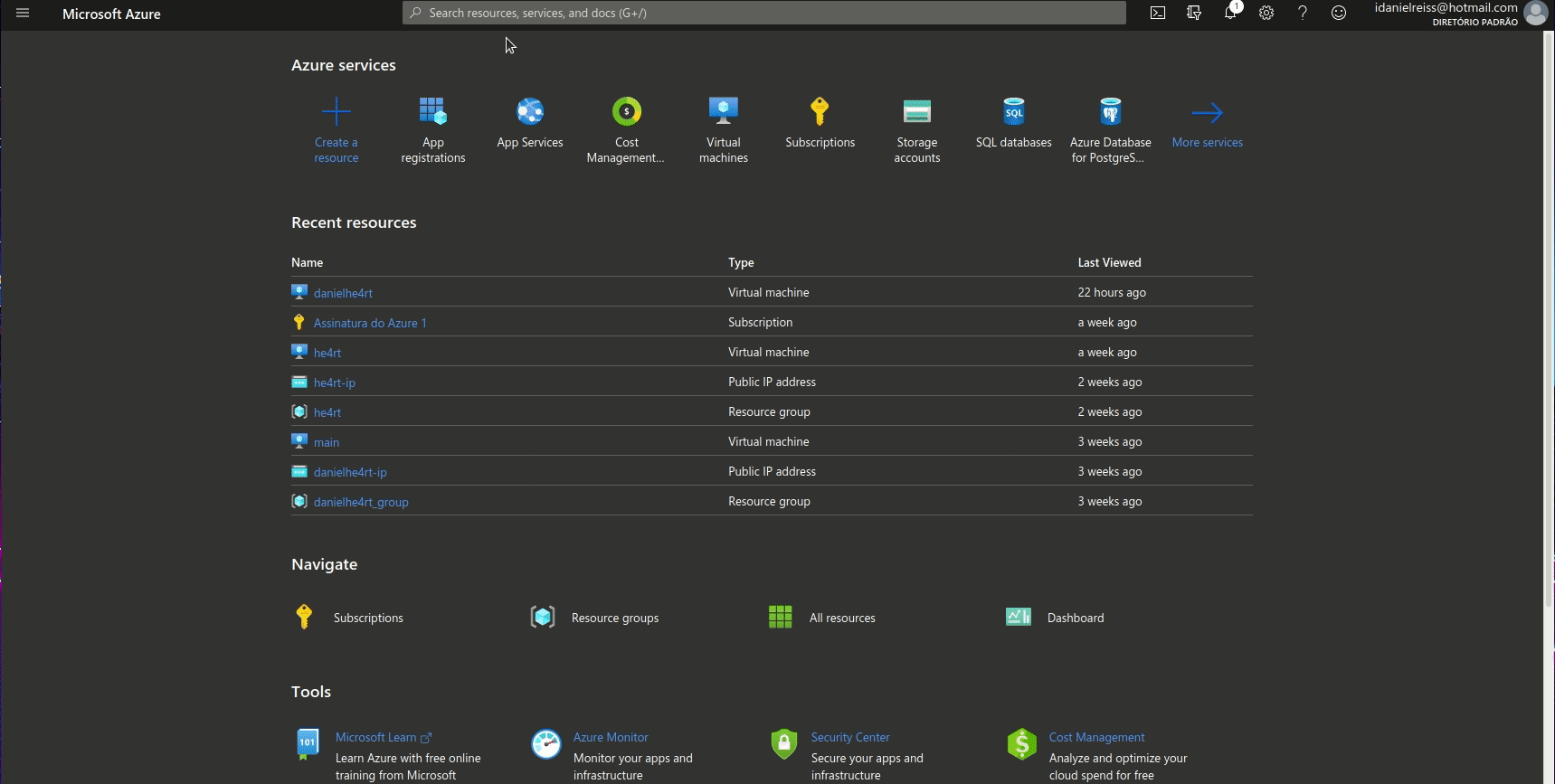Click Dashboard icon under Navigate
The image size is (1555, 784).
point(1019,617)
